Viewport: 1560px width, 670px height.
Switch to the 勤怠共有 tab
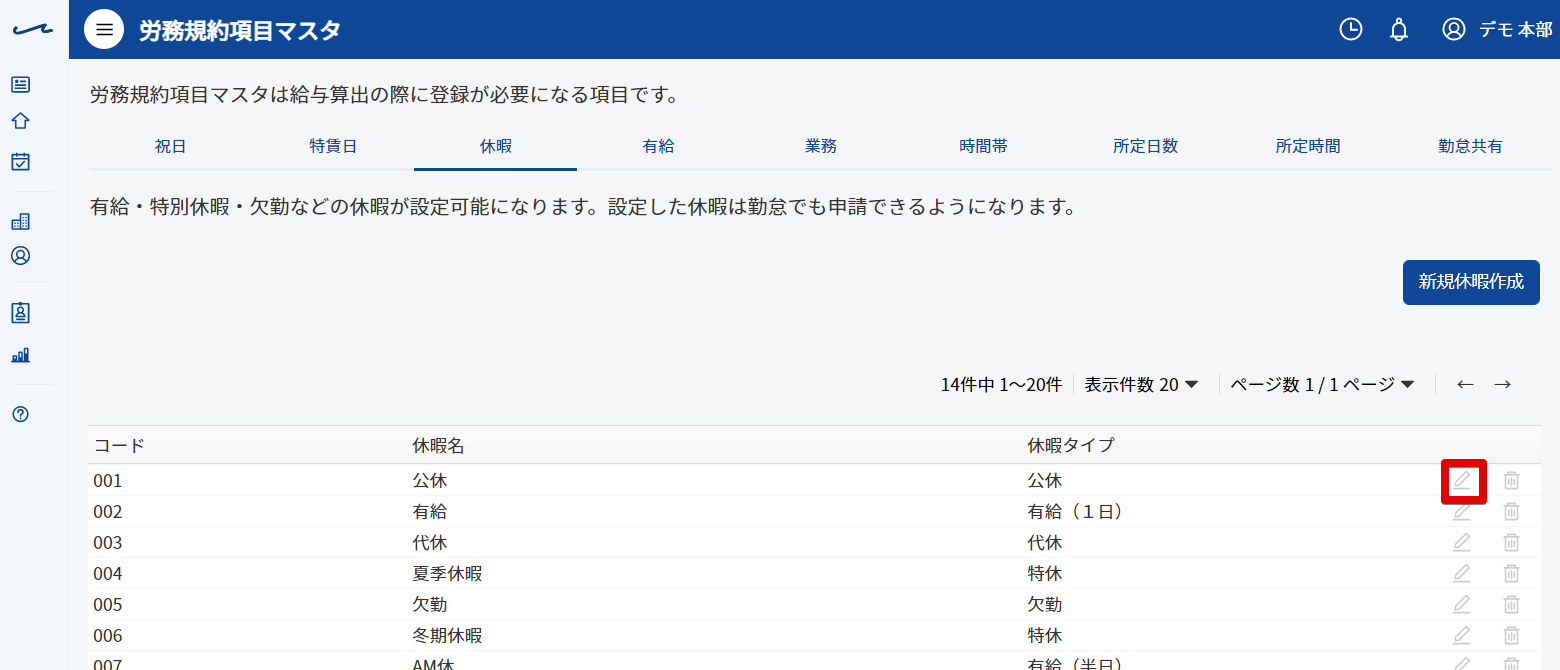click(x=1470, y=146)
